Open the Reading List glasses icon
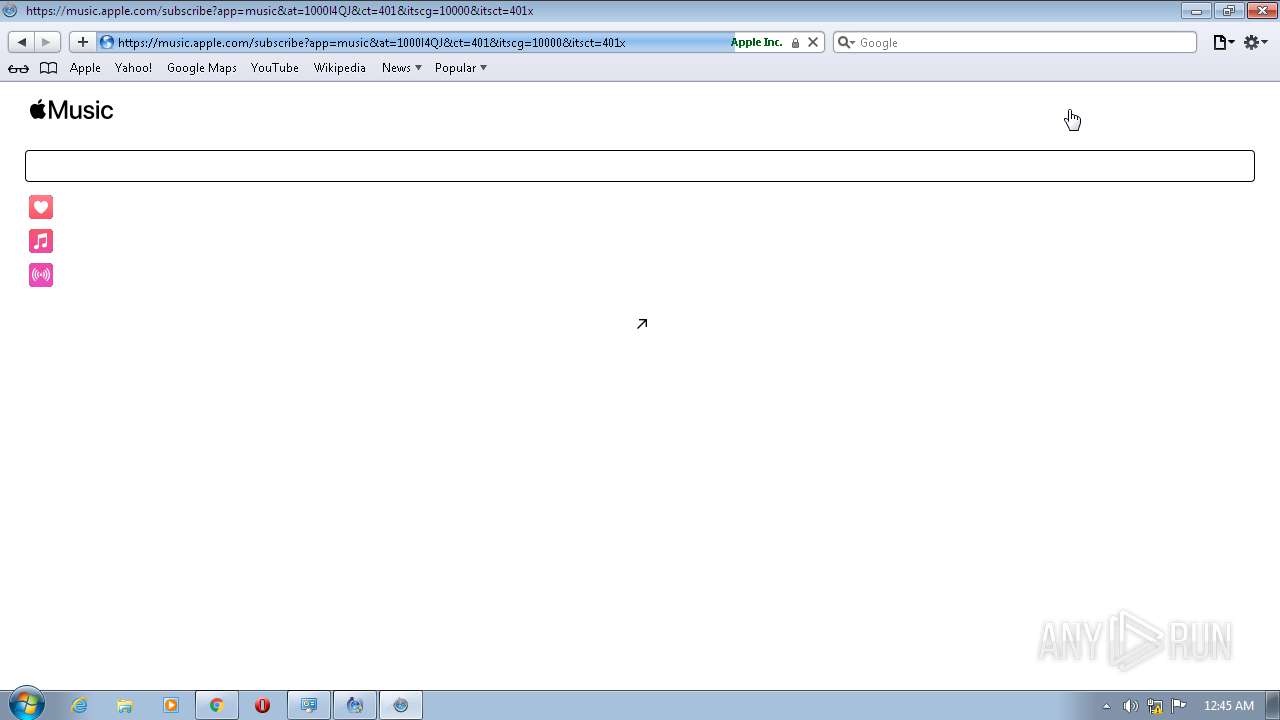Viewport: 1280px width, 720px height. (x=18, y=68)
